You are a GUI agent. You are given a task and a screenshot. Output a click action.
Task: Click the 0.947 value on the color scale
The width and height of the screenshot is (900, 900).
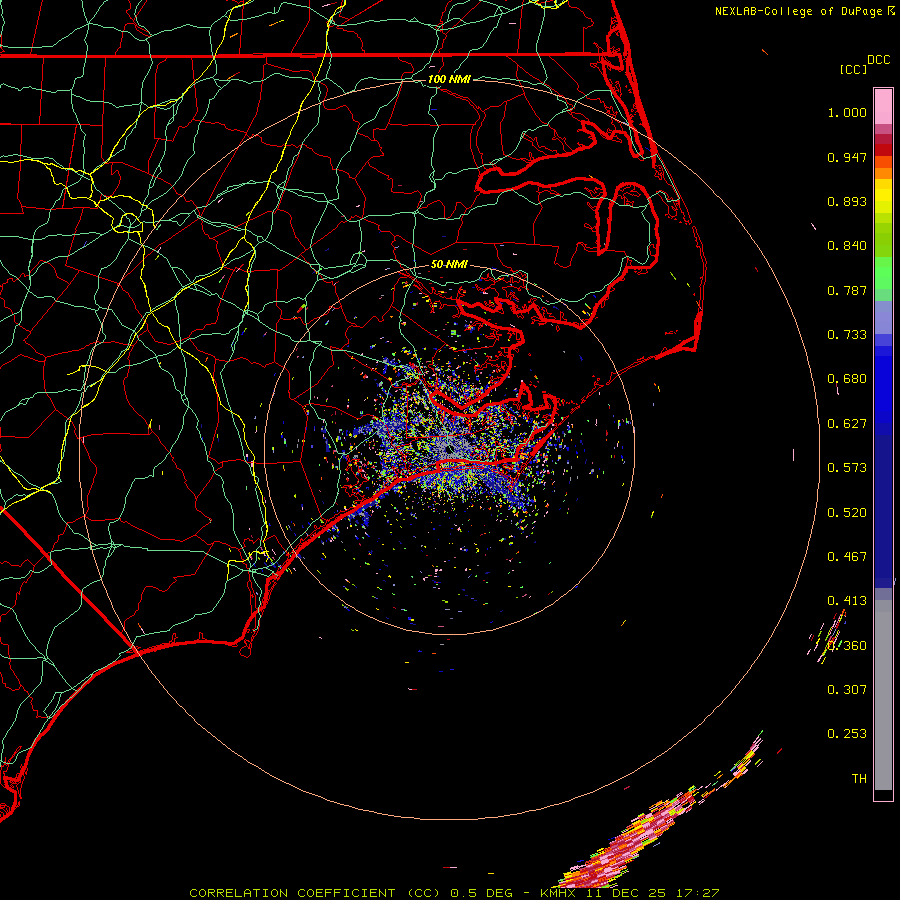click(x=847, y=157)
